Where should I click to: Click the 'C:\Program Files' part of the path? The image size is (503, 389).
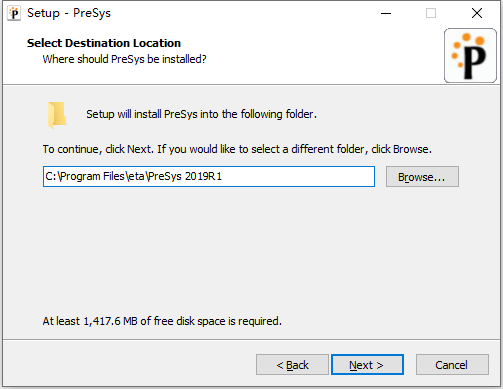tap(85, 176)
